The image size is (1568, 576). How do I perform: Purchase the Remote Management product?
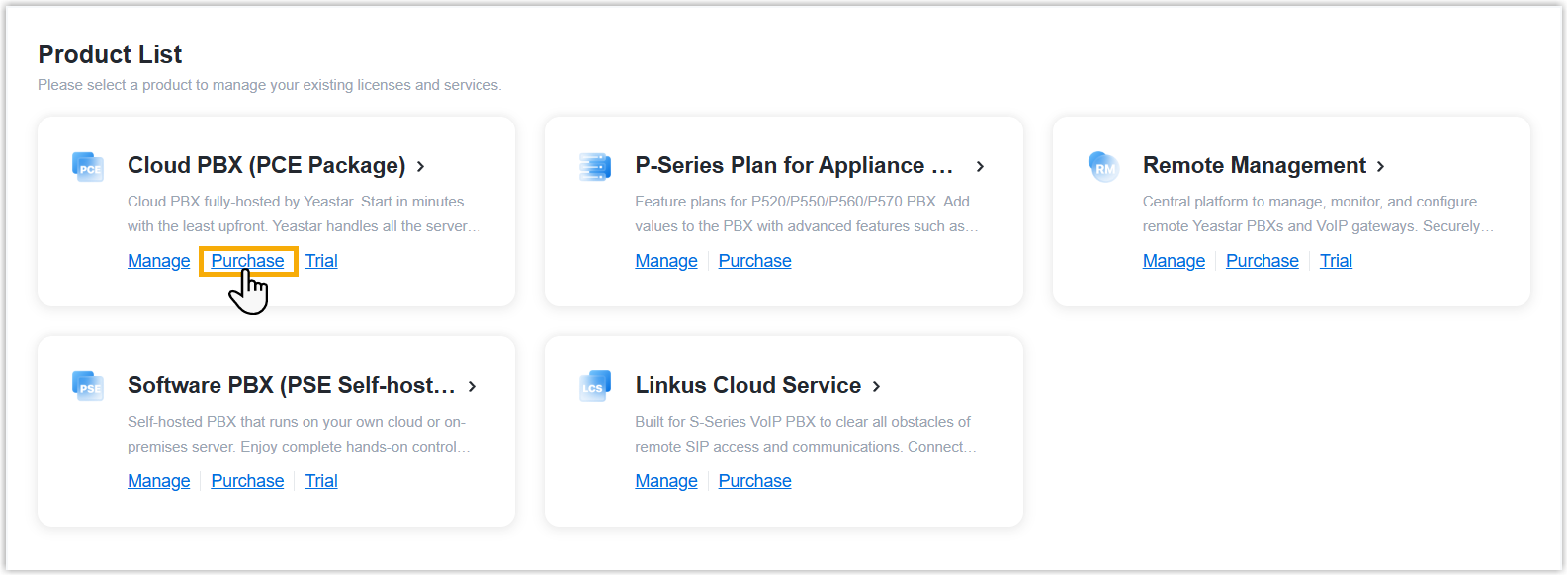coord(1262,261)
